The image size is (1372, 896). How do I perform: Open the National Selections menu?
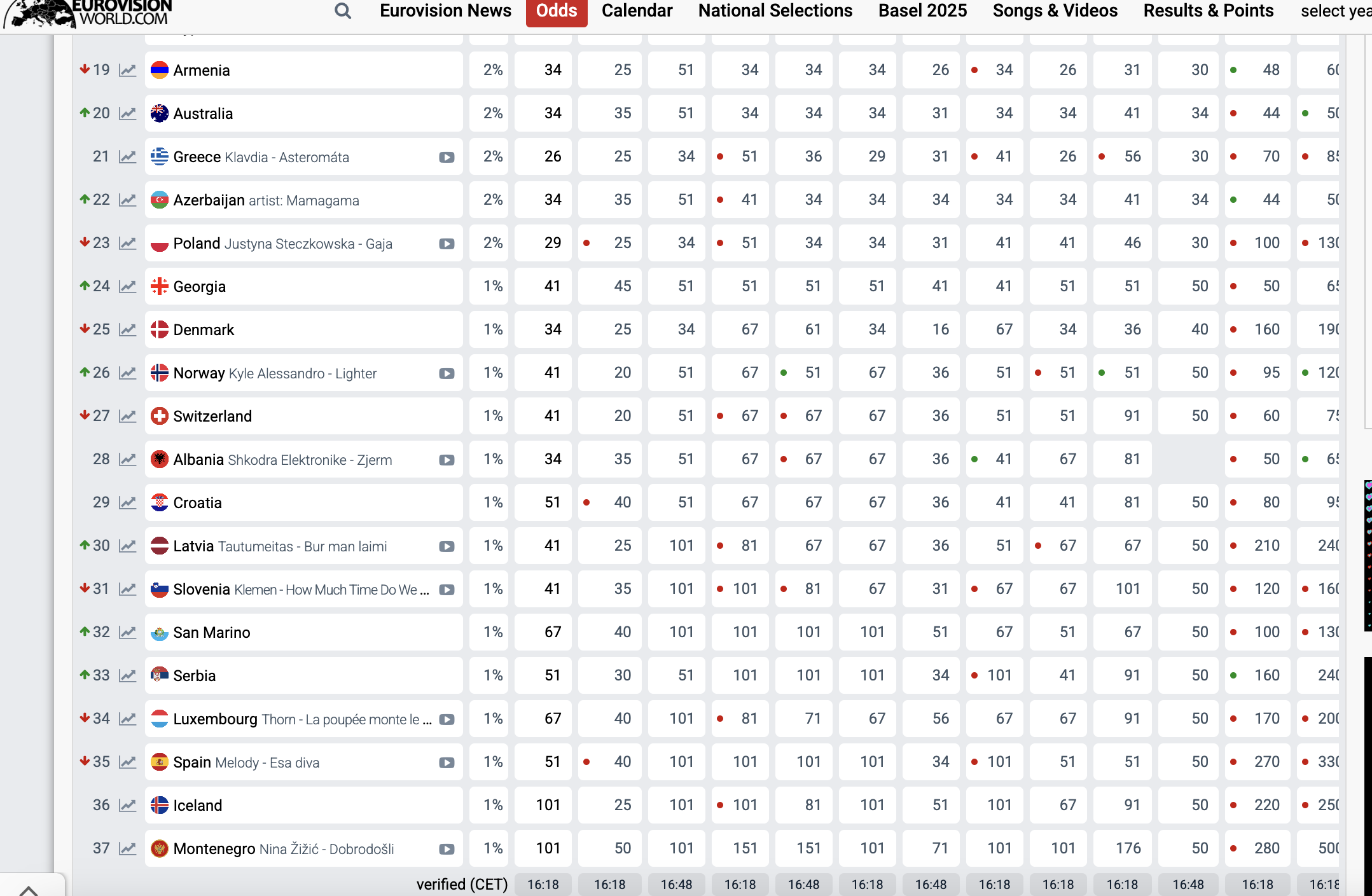click(x=775, y=11)
